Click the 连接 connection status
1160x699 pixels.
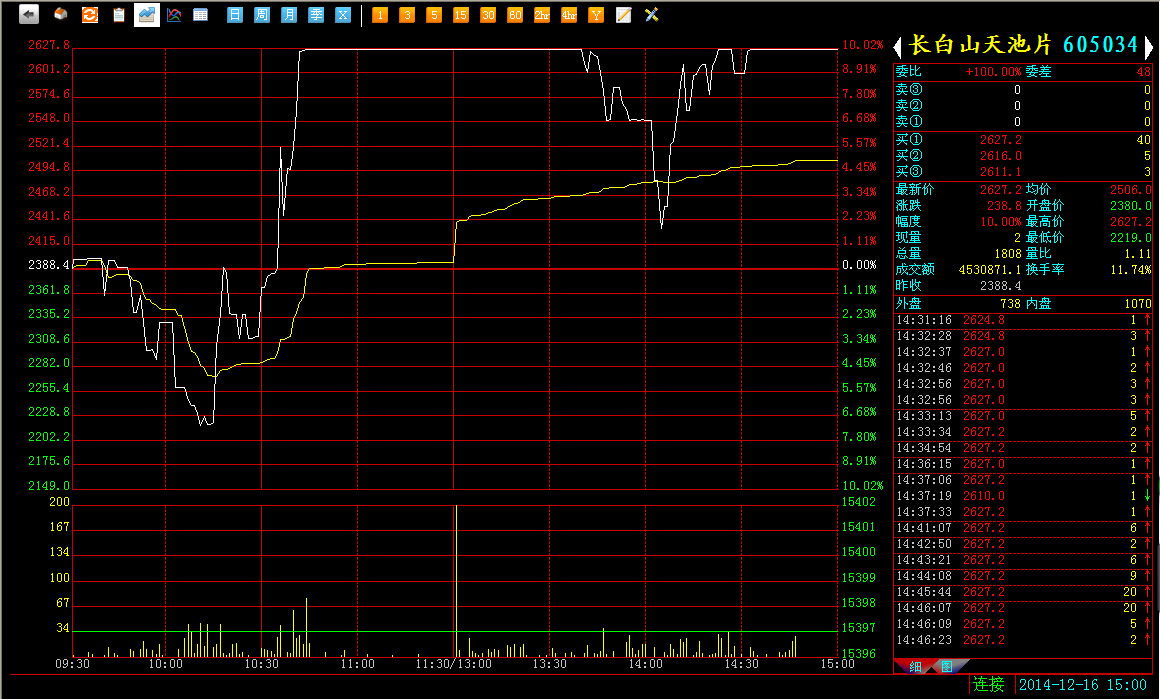[988, 684]
